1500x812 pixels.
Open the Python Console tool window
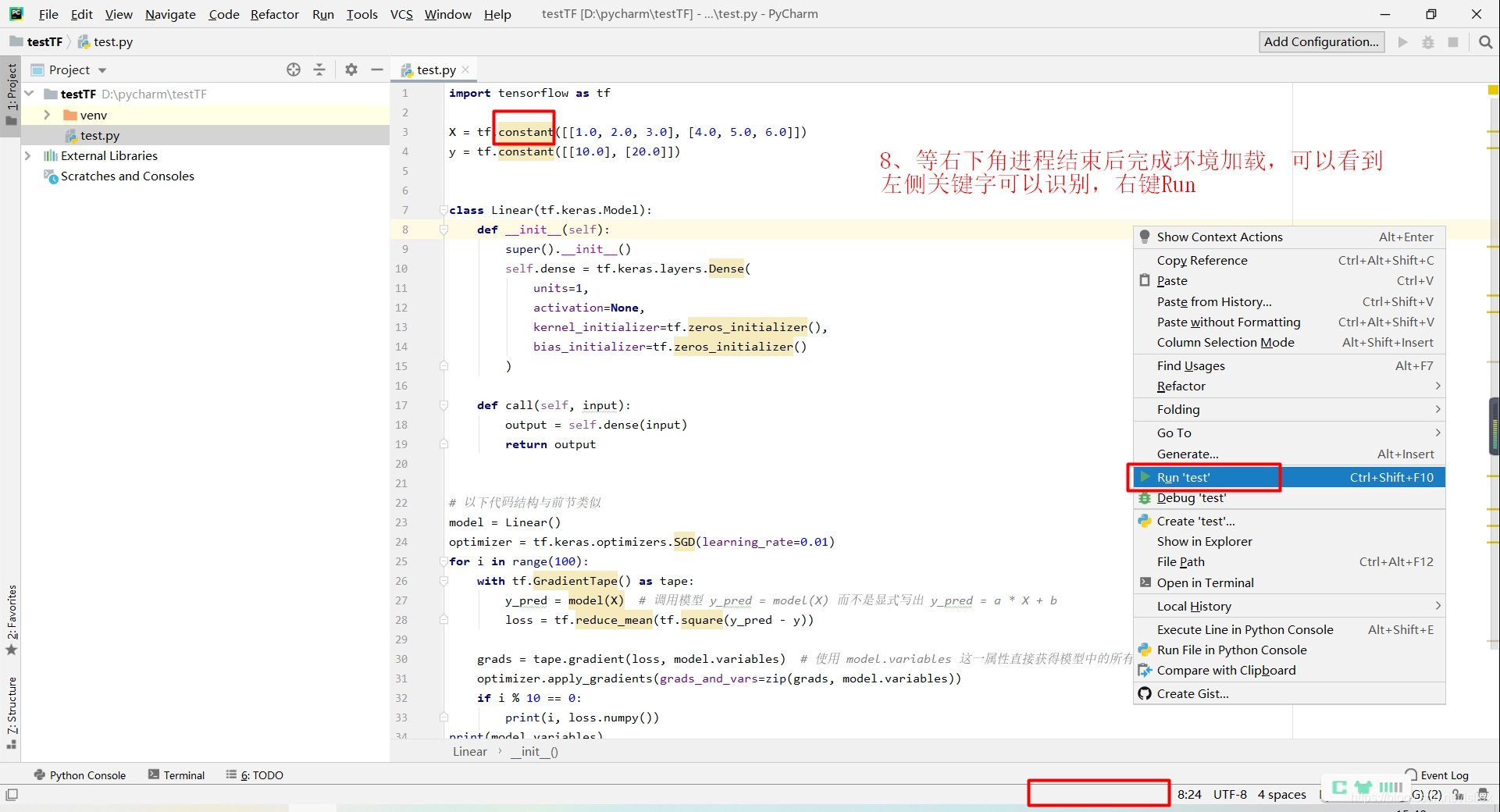[x=80, y=775]
